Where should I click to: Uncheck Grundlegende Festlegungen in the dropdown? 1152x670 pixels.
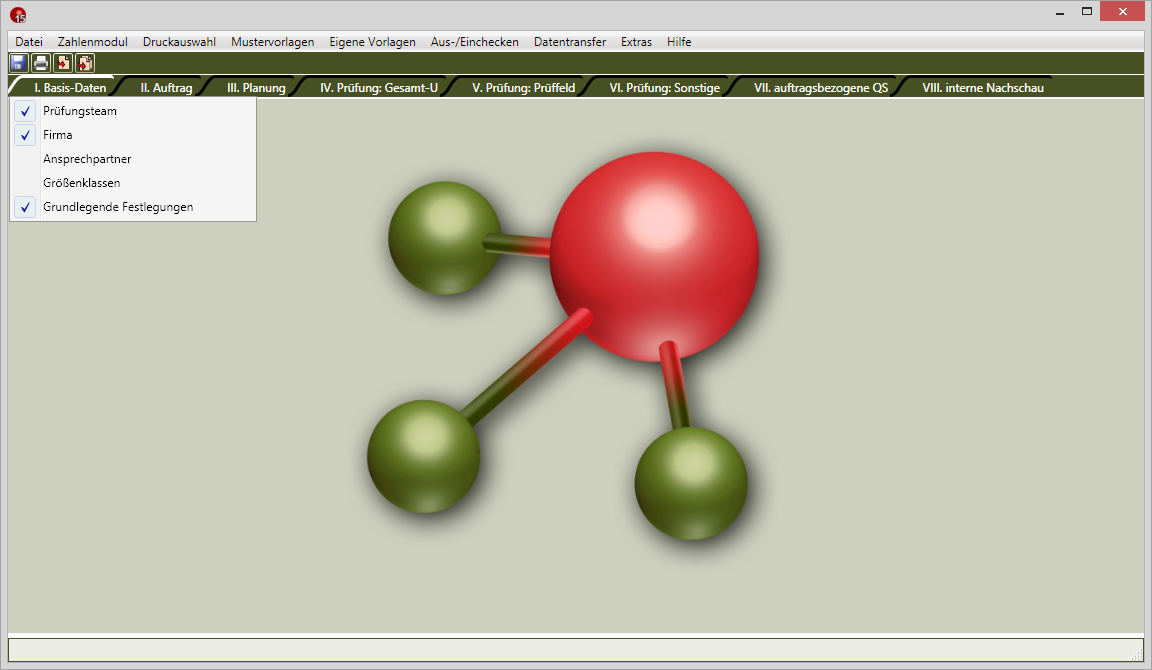click(x=118, y=207)
